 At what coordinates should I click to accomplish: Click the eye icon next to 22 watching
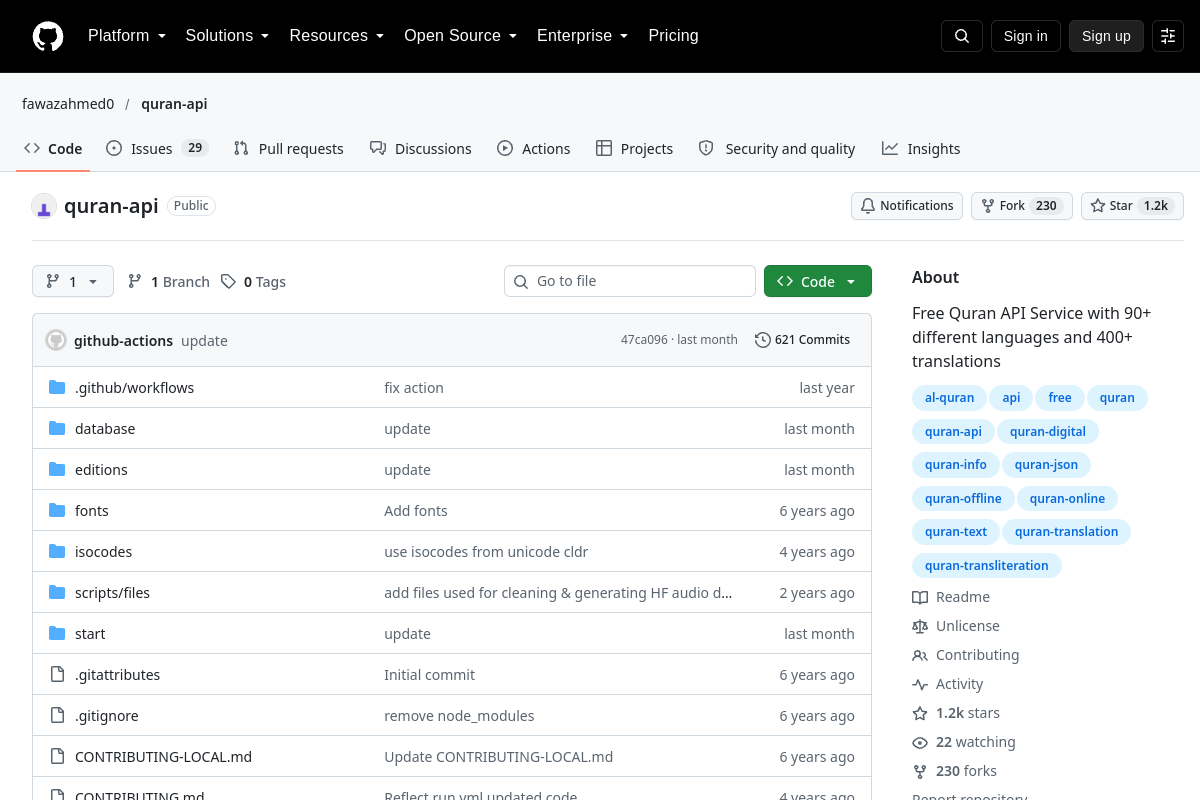(920, 742)
